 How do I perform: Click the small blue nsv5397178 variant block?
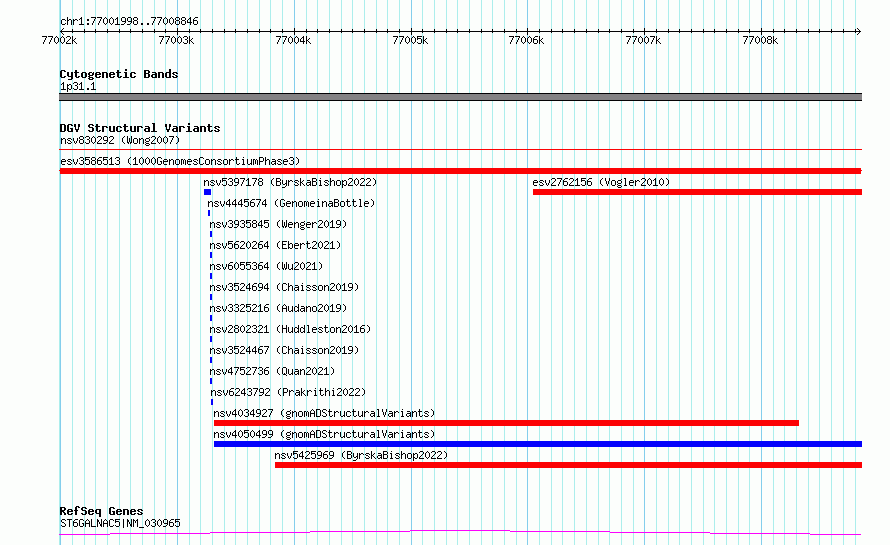(x=208, y=192)
